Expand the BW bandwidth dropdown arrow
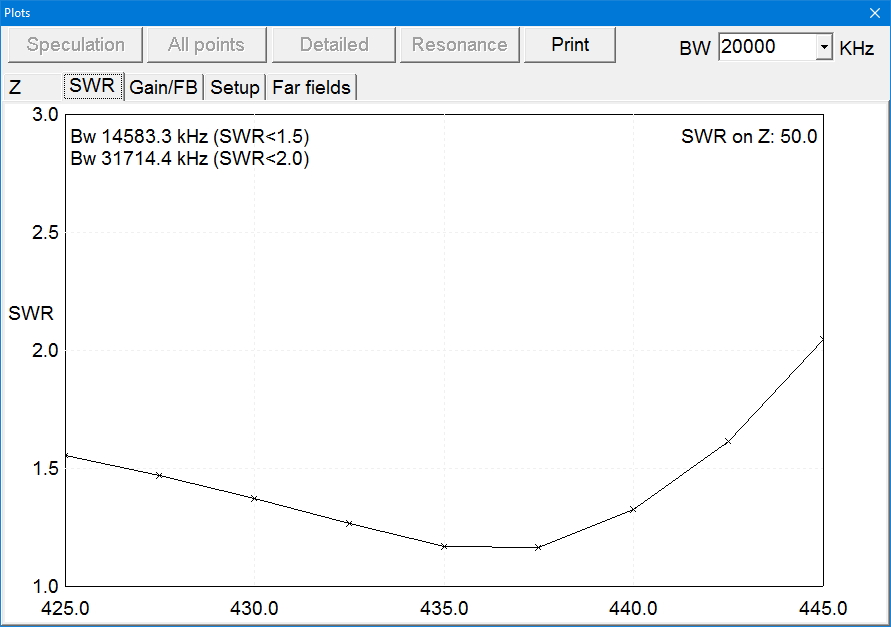 tap(824, 47)
